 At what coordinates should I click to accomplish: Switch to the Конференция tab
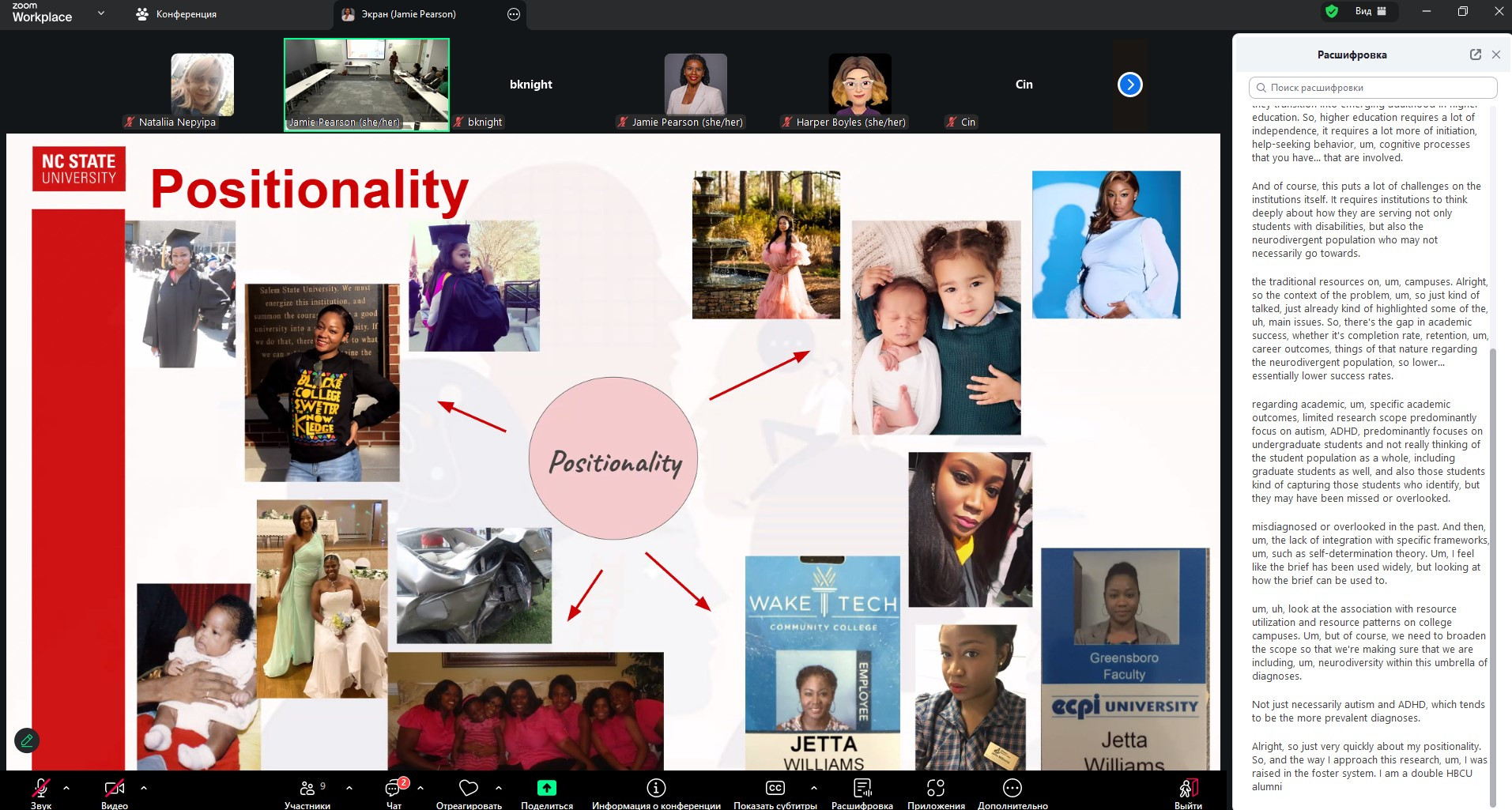click(x=177, y=14)
